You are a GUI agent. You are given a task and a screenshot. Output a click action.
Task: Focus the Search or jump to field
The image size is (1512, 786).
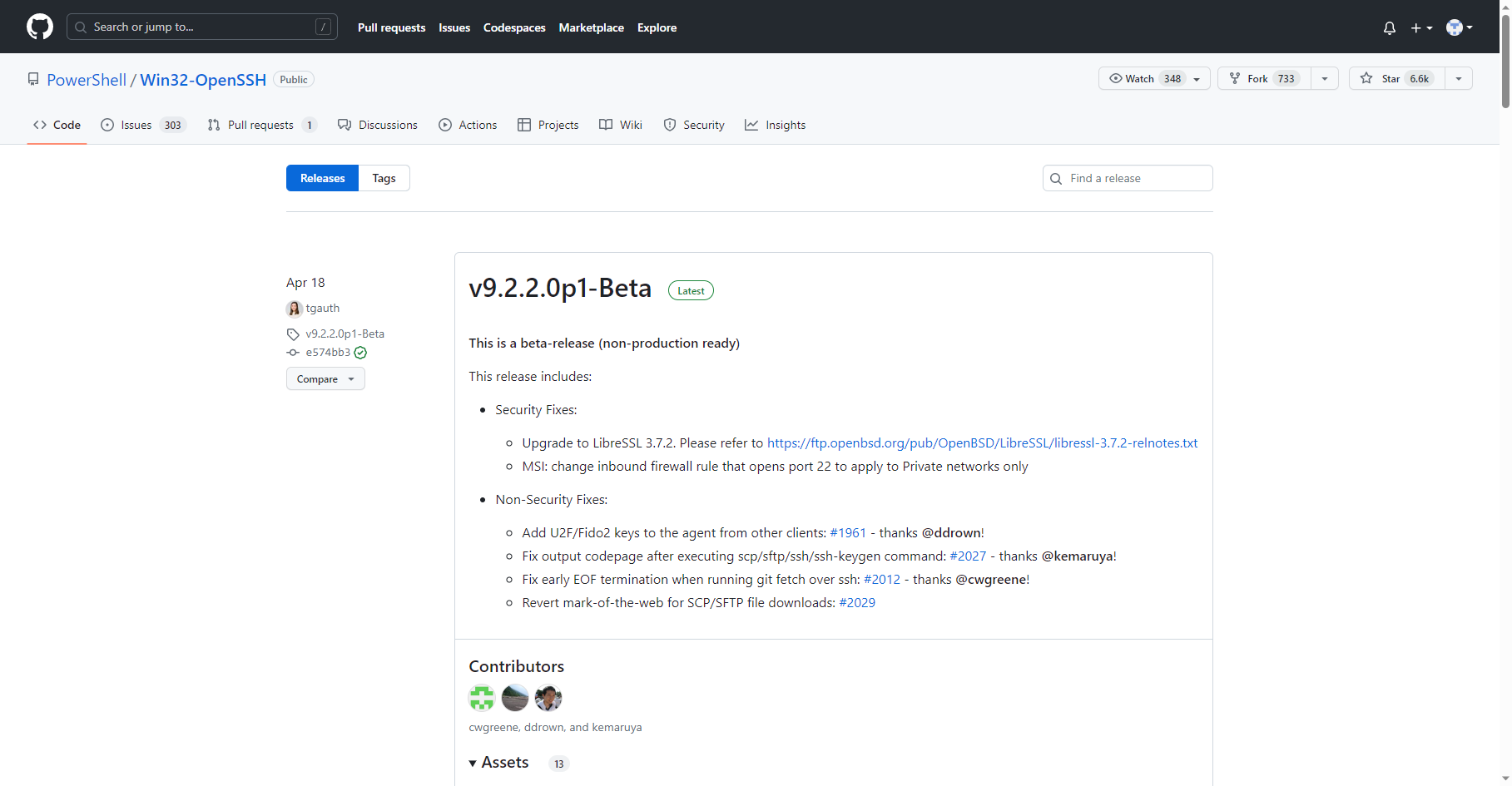202,27
